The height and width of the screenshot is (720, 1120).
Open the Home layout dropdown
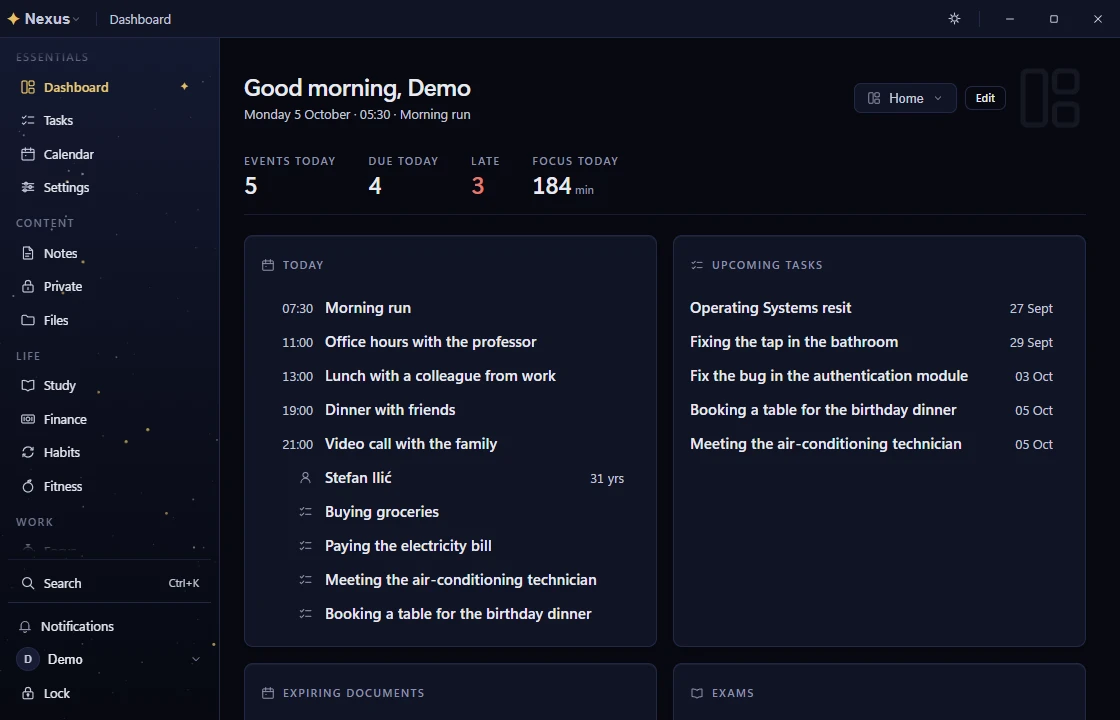coord(905,99)
